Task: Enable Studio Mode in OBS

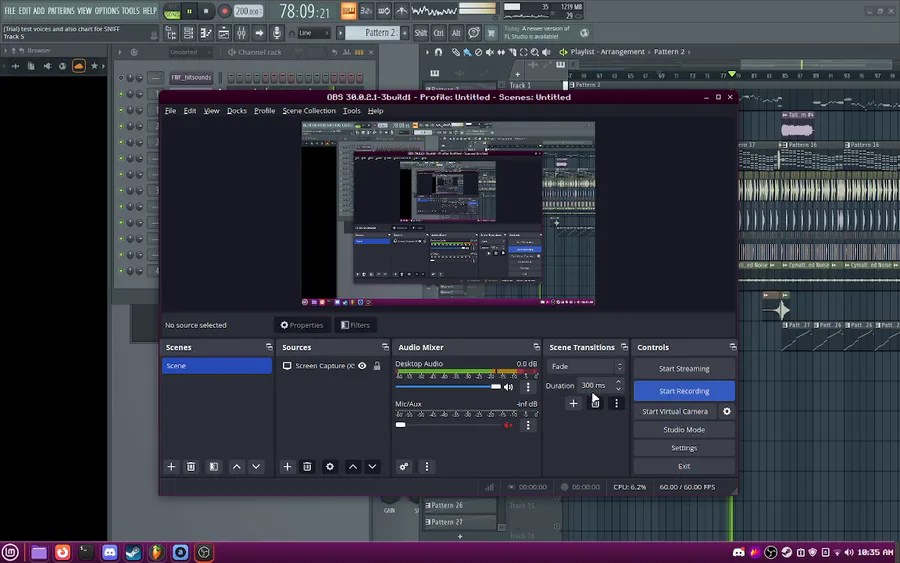Action: tap(684, 430)
